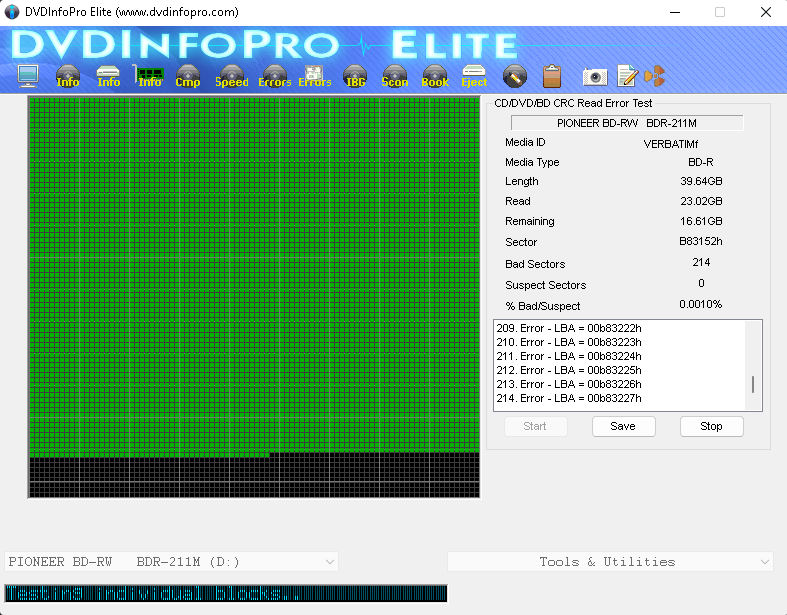787x615 pixels.
Task: Click the Media Type value BD-R
Action: (701, 162)
